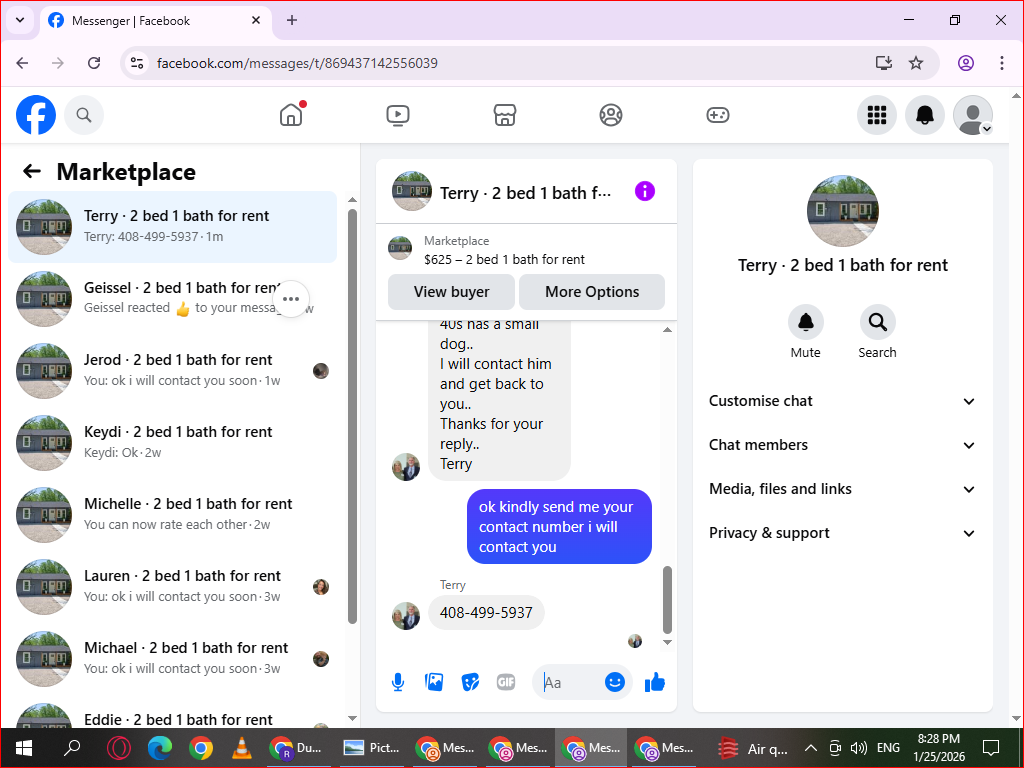Open the volume control in system tray

(859, 748)
